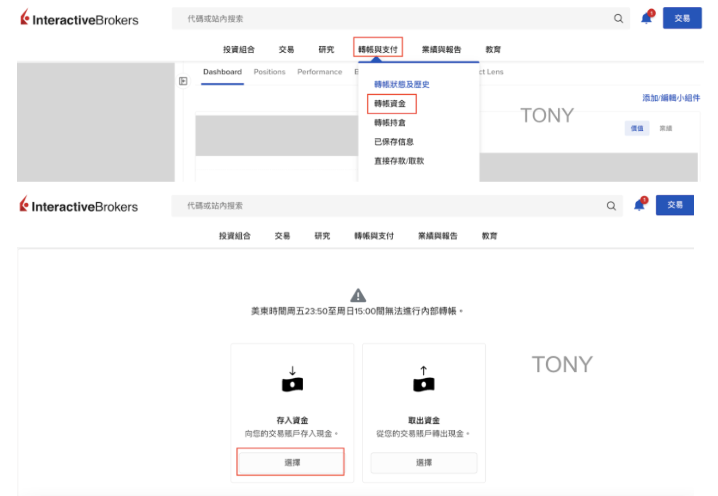Open 教育 menu in top nav bar
Screen dimensions: 718x496
pyautogui.click(x=493, y=49)
